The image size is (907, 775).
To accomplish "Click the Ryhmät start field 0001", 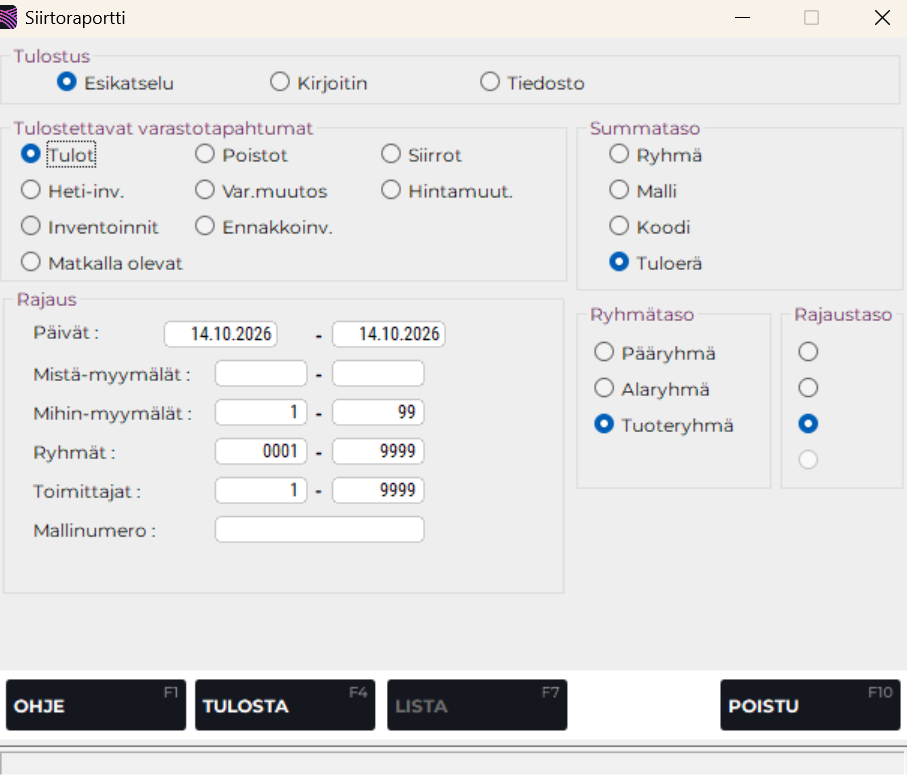I will (x=261, y=452).
